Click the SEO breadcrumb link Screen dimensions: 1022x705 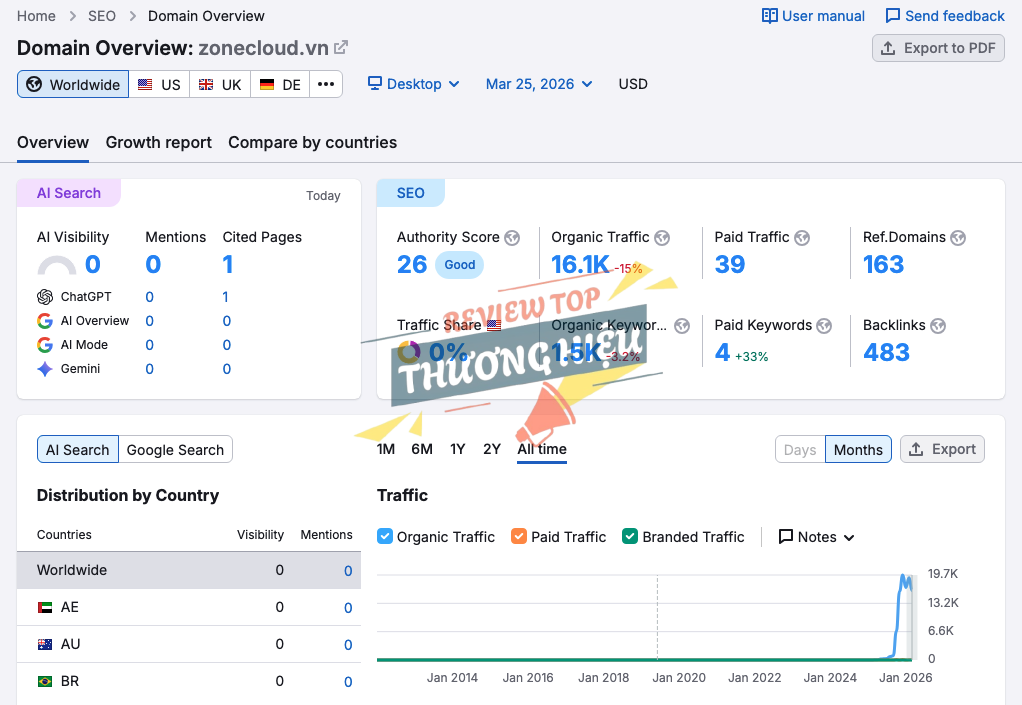point(101,15)
